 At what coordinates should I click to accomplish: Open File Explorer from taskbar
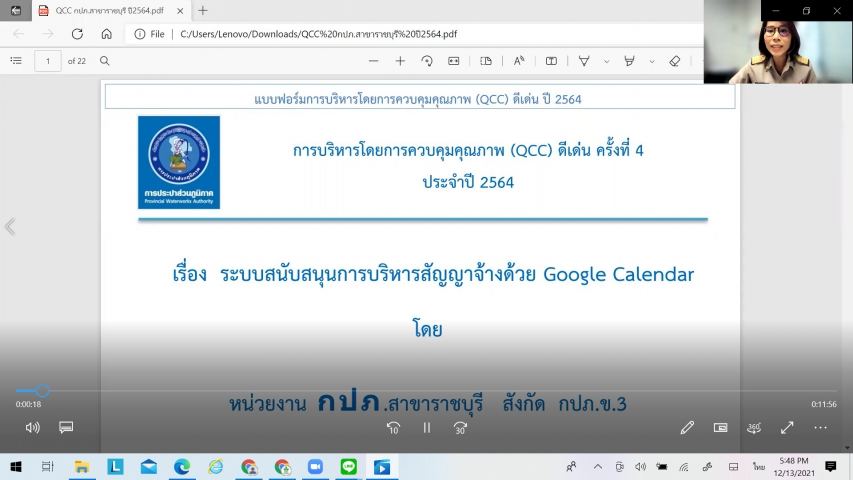click(82, 466)
